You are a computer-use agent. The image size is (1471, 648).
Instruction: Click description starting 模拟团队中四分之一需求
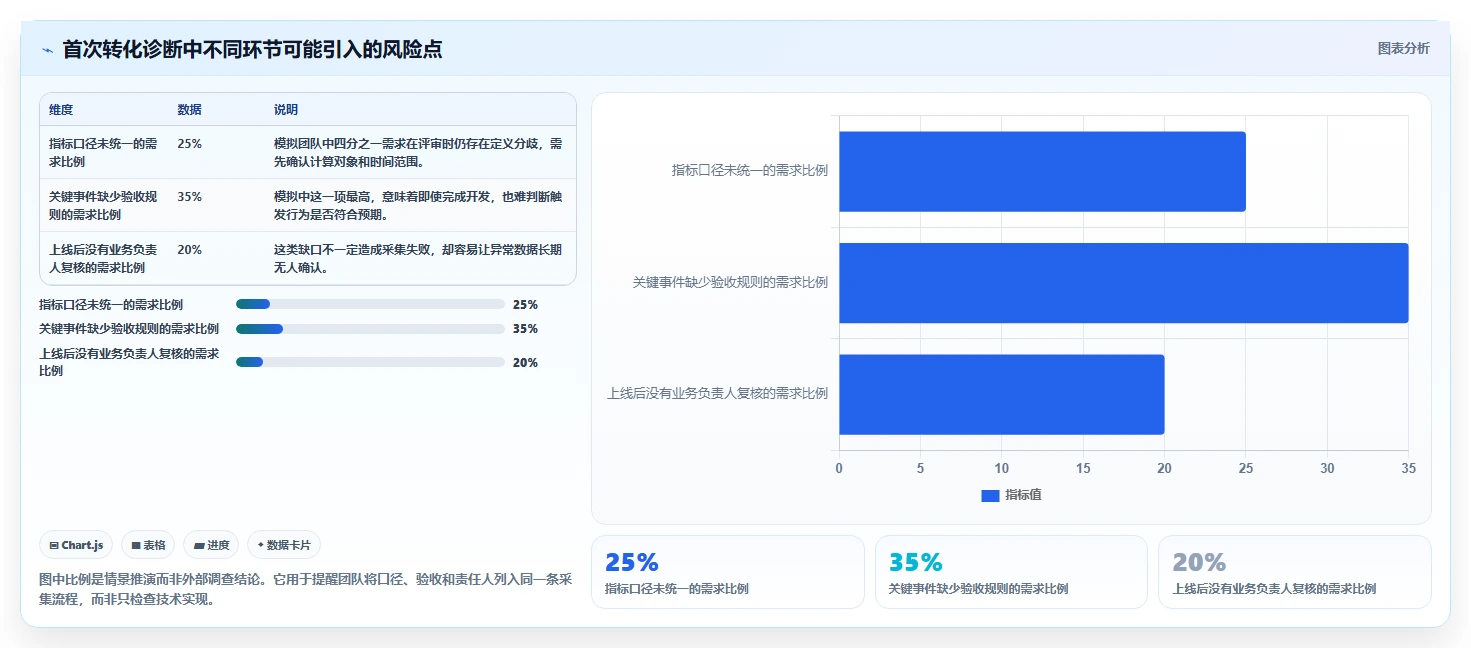pos(418,152)
